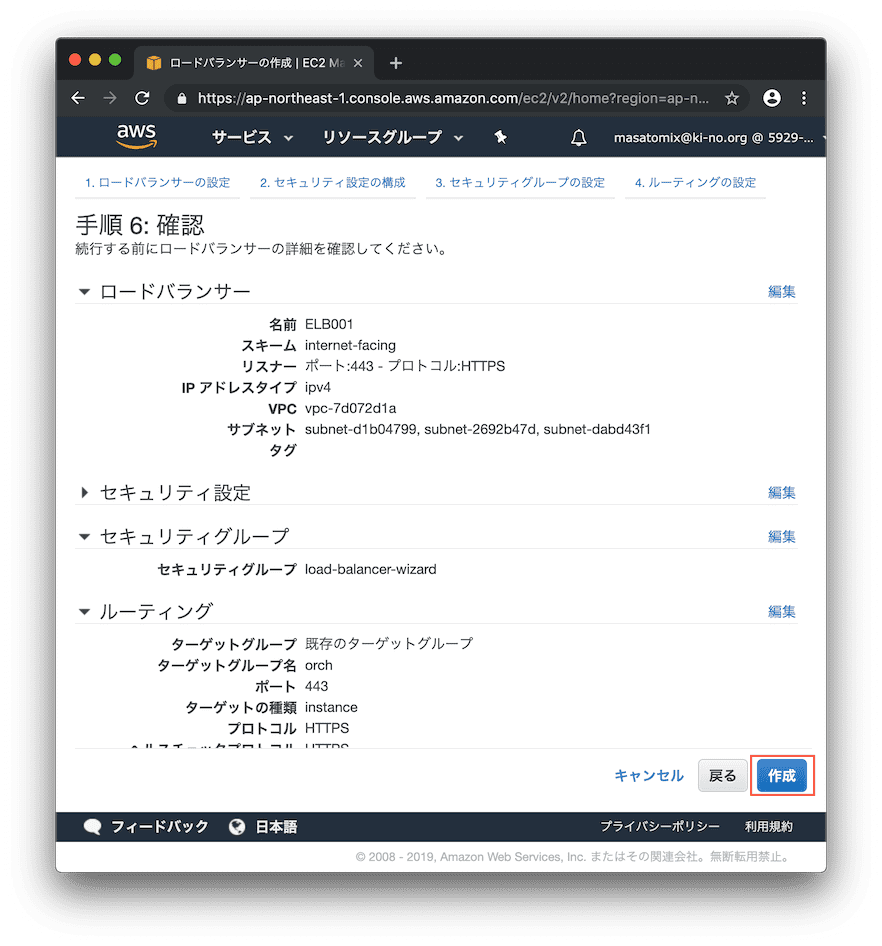Viewport: 882px width, 946px height.
Task: Click the 戻る button
Action: click(x=722, y=776)
